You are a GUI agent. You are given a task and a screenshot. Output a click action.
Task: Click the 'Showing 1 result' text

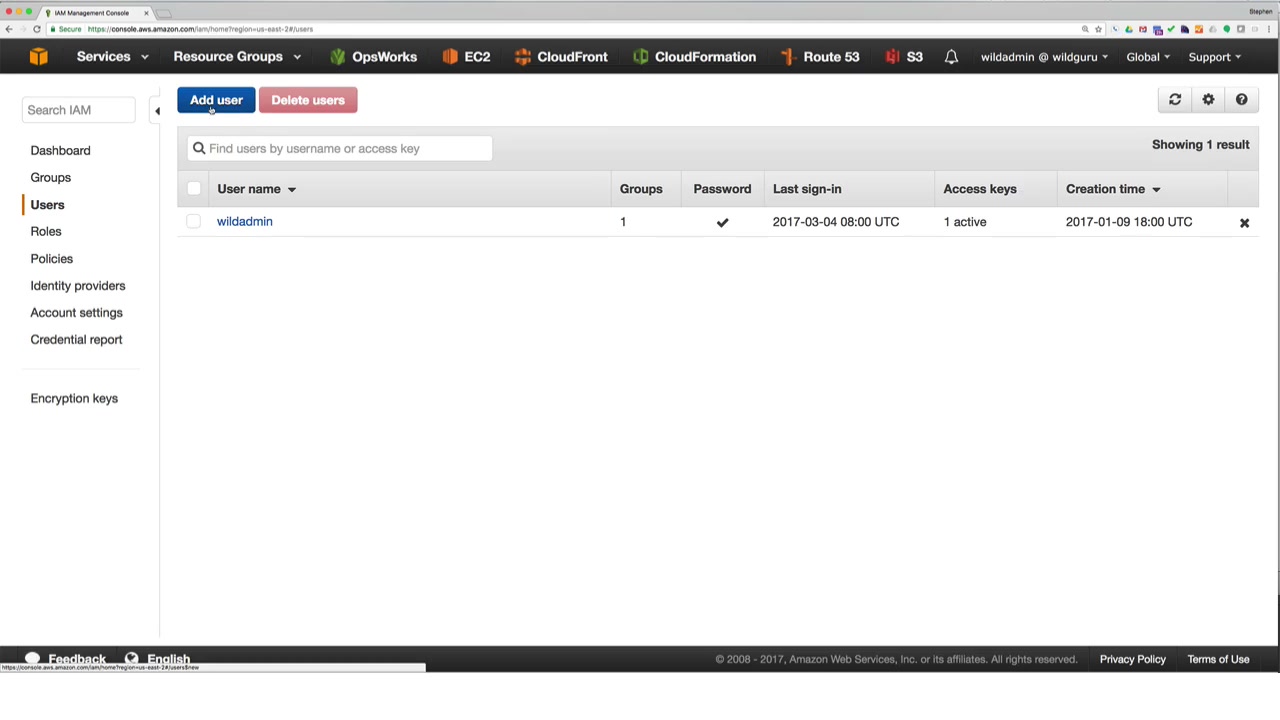click(x=1201, y=145)
